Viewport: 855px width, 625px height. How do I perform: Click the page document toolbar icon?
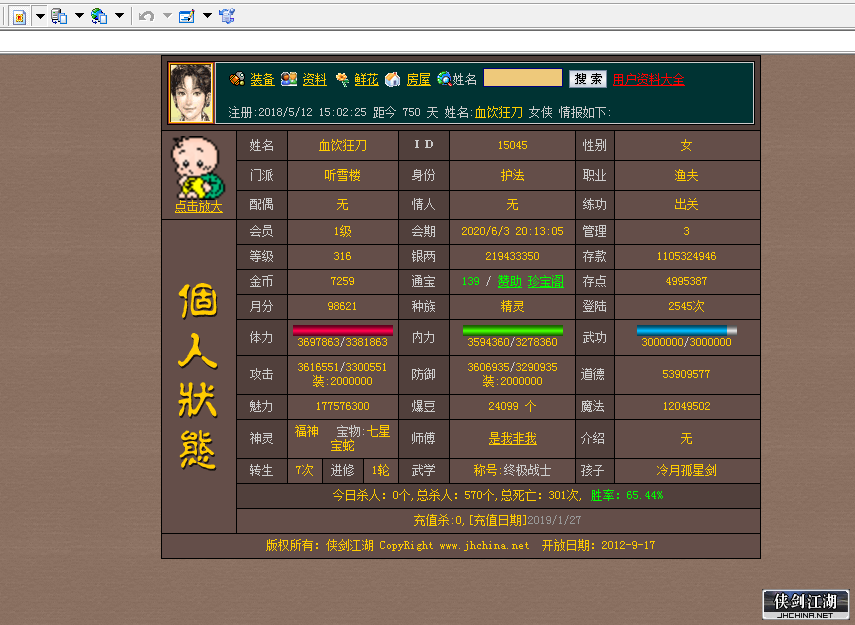coord(20,17)
